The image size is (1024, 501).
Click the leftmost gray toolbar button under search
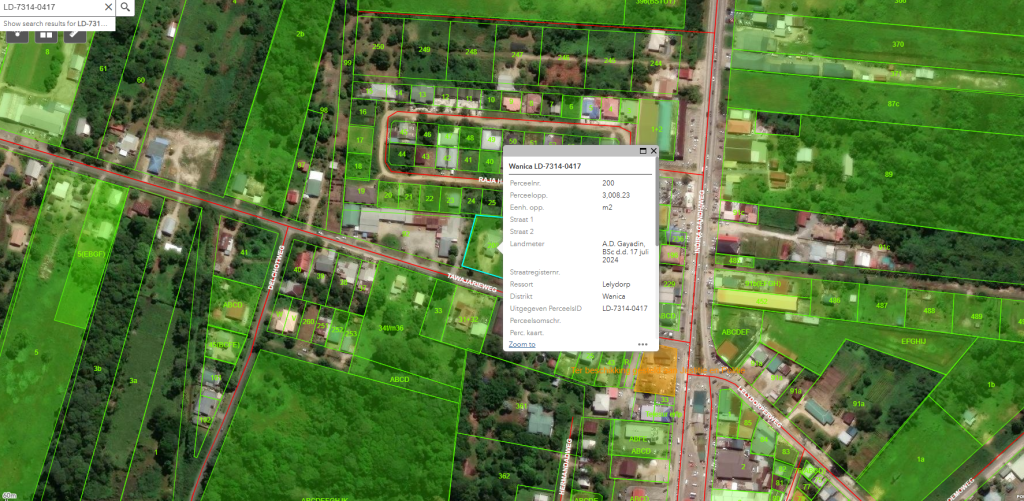tap(16, 33)
